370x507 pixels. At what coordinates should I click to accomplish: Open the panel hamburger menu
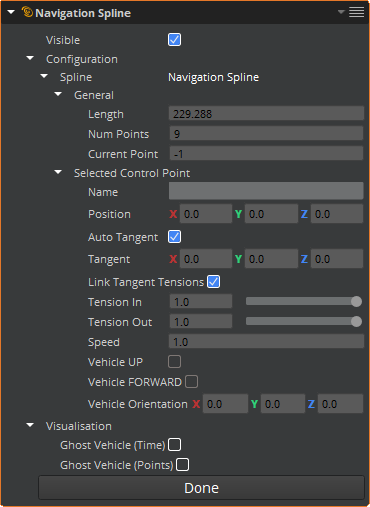pos(356,12)
